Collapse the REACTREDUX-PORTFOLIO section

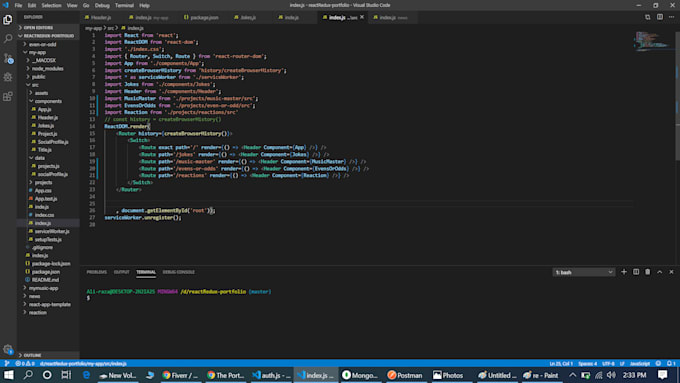tap(48, 36)
